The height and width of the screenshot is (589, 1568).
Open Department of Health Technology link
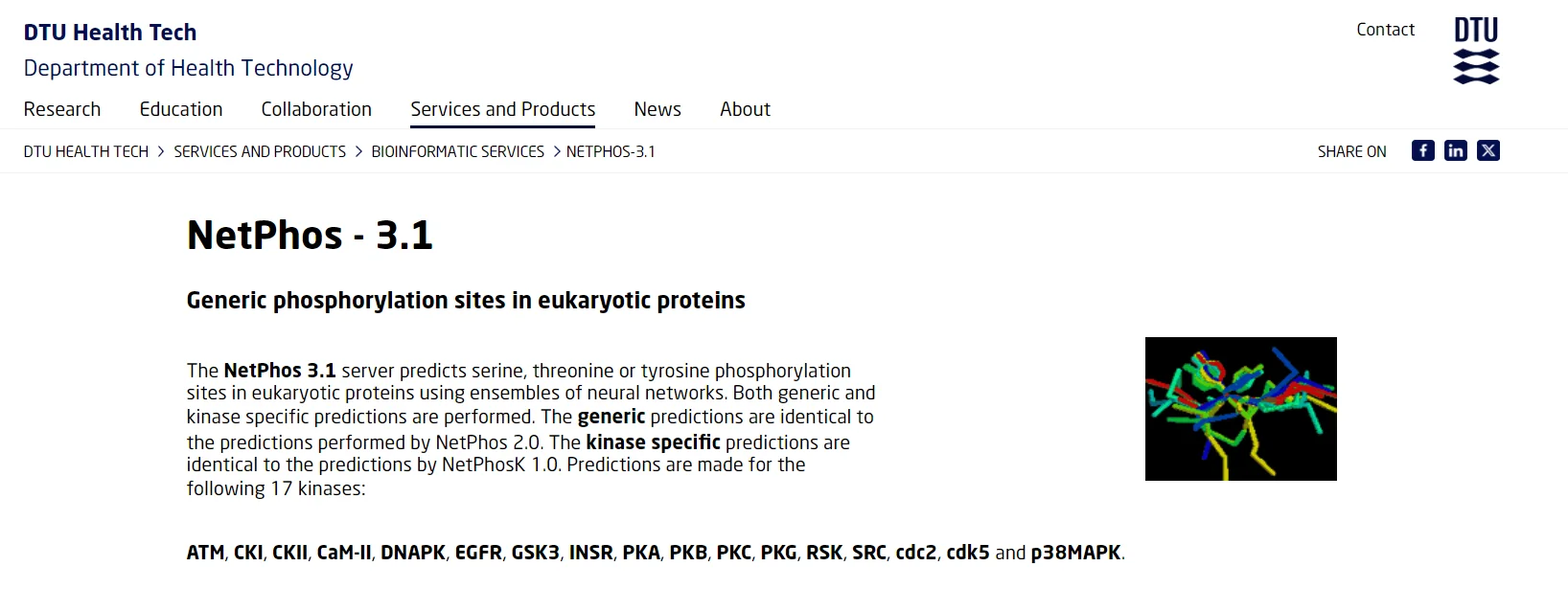tap(188, 68)
